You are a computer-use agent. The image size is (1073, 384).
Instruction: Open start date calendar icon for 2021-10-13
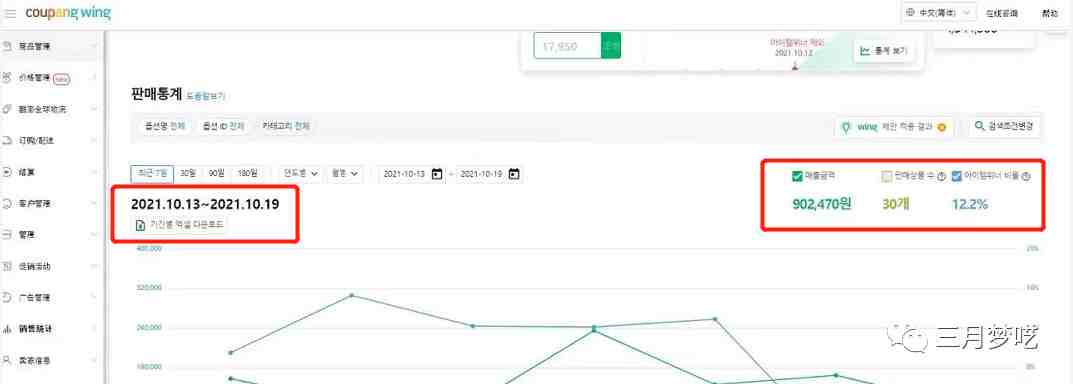click(x=437, y=174)
